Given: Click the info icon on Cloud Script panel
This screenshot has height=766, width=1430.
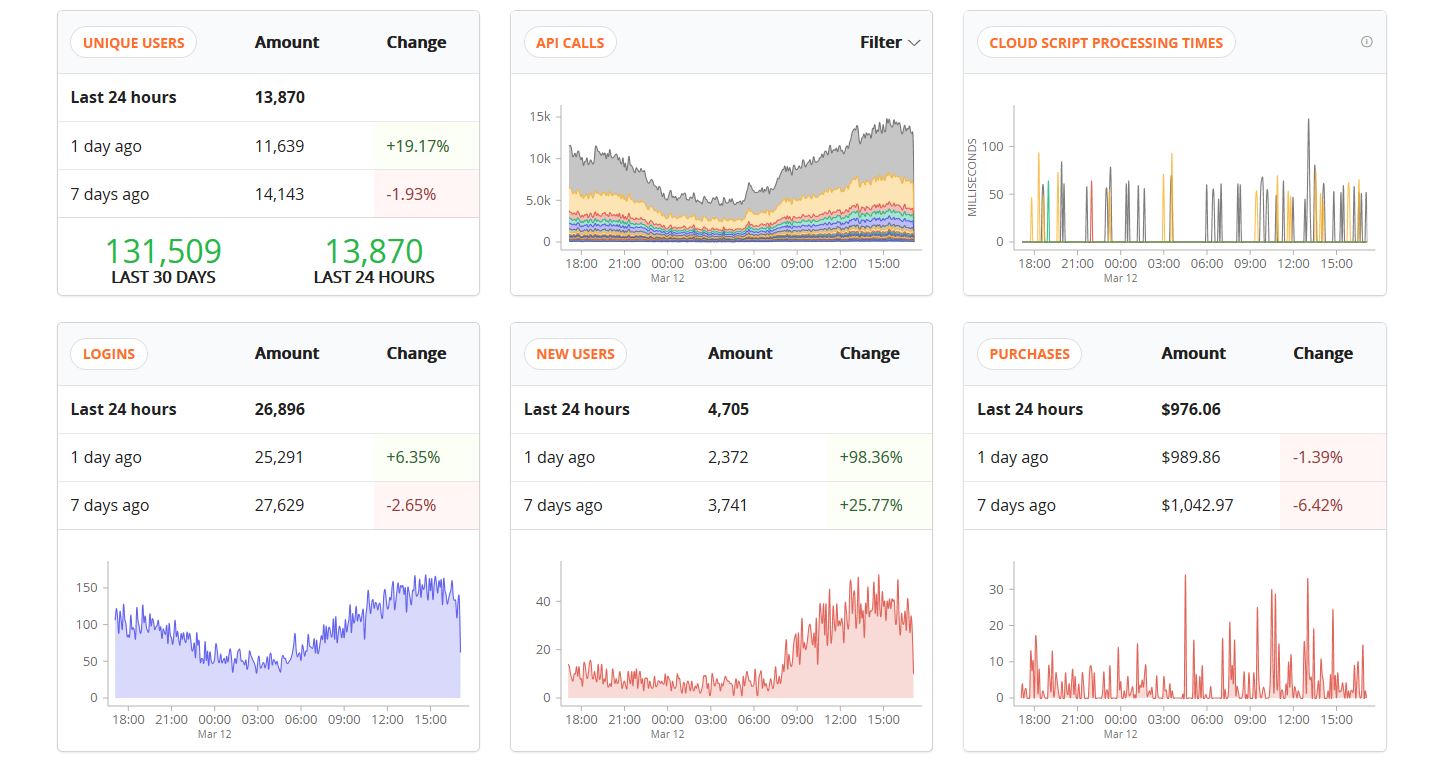Looking at the screenshot, I should pos(1366,42).
